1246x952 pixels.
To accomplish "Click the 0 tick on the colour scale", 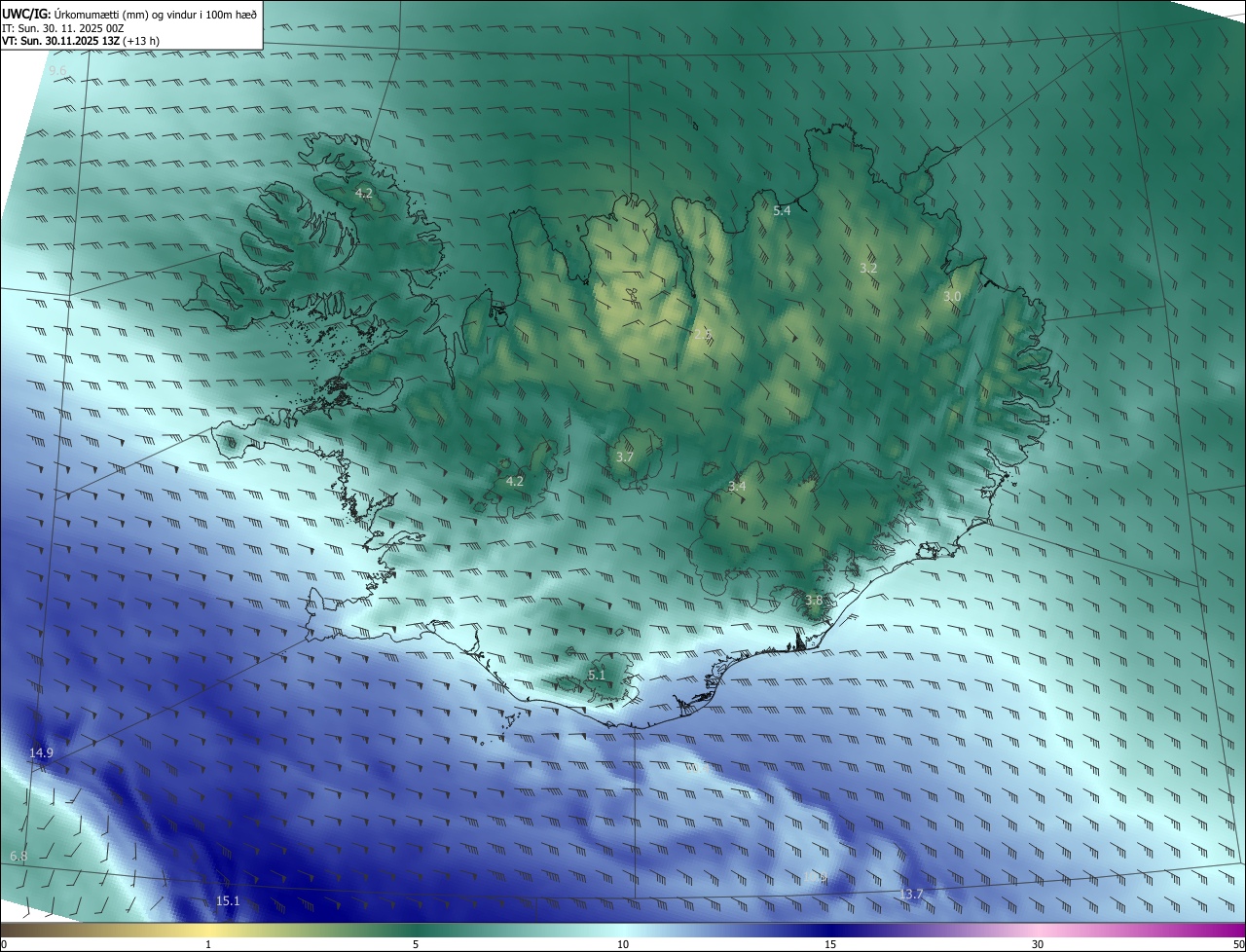I will [x=4, y=944].
